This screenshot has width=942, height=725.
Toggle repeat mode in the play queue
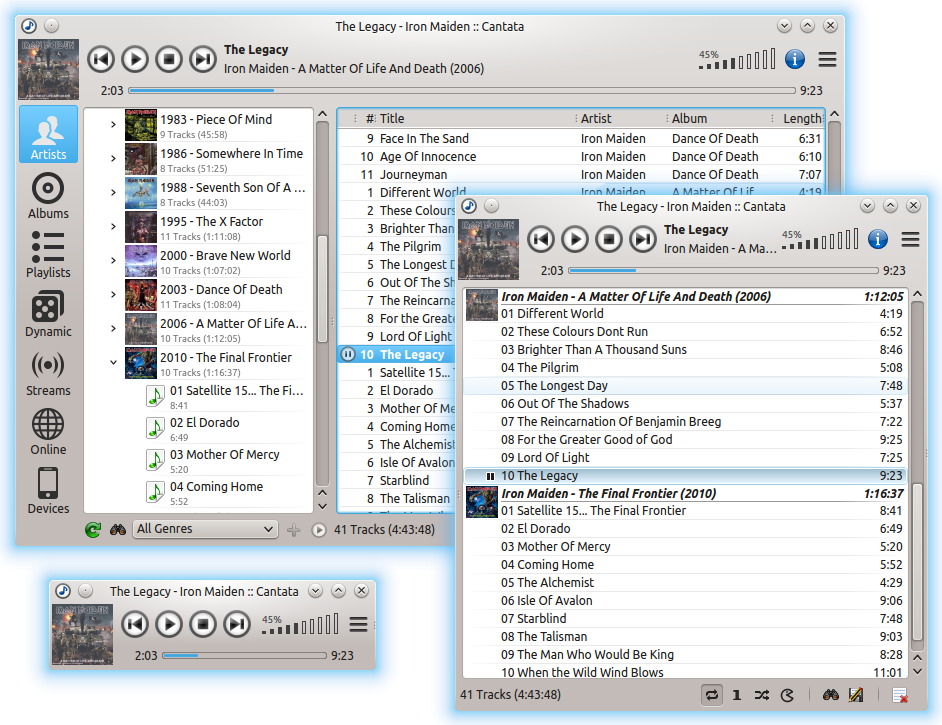coord(712,695)
